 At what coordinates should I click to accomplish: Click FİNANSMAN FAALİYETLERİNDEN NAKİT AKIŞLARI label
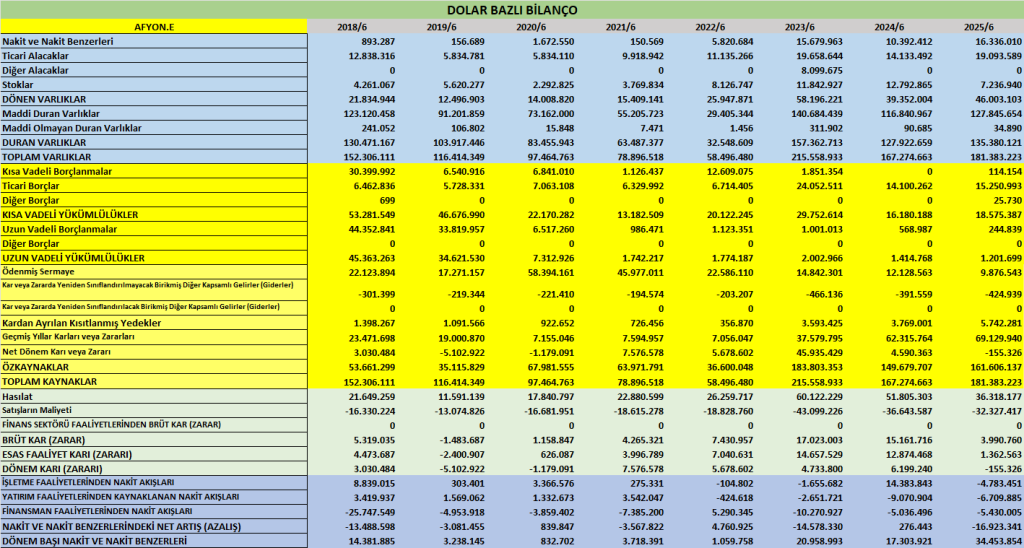coord(97,511)
